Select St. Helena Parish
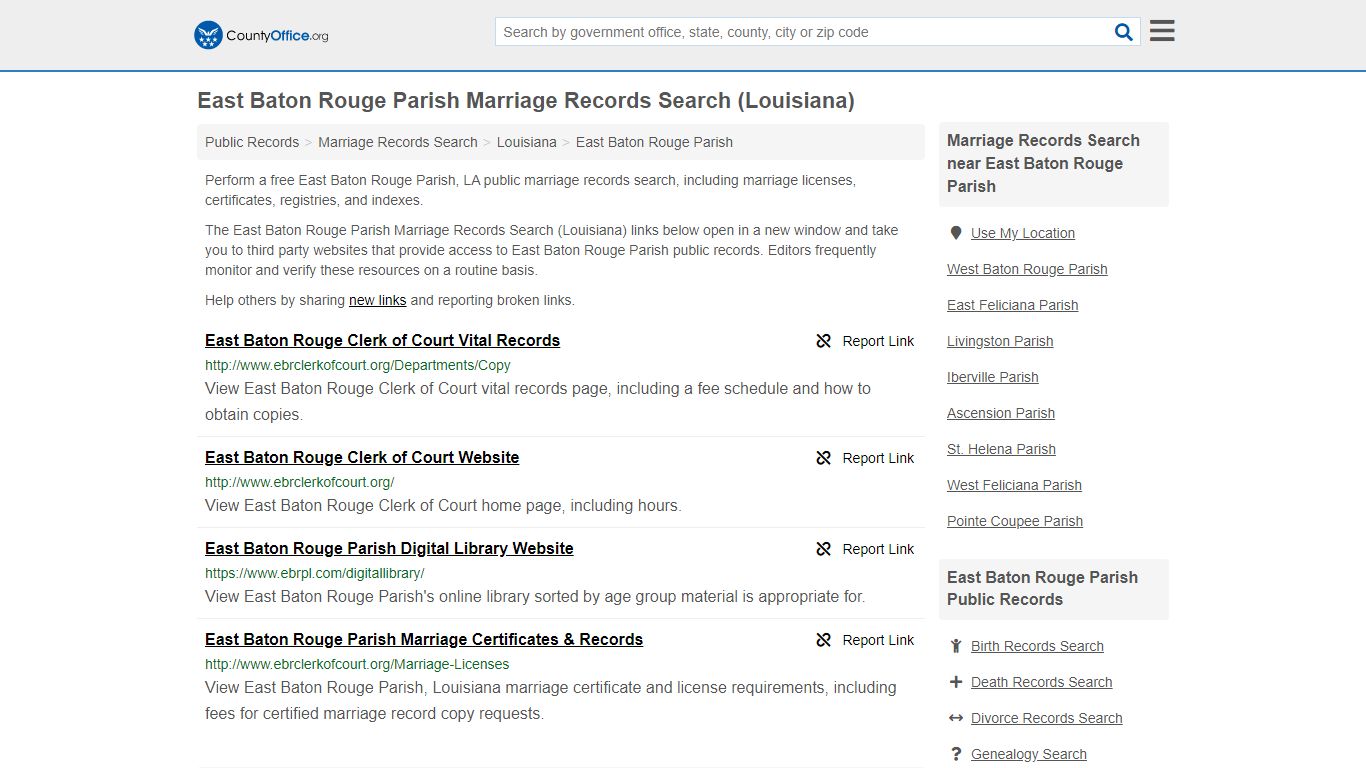This screenshot has height=768, width=1366. point(1001,449)
